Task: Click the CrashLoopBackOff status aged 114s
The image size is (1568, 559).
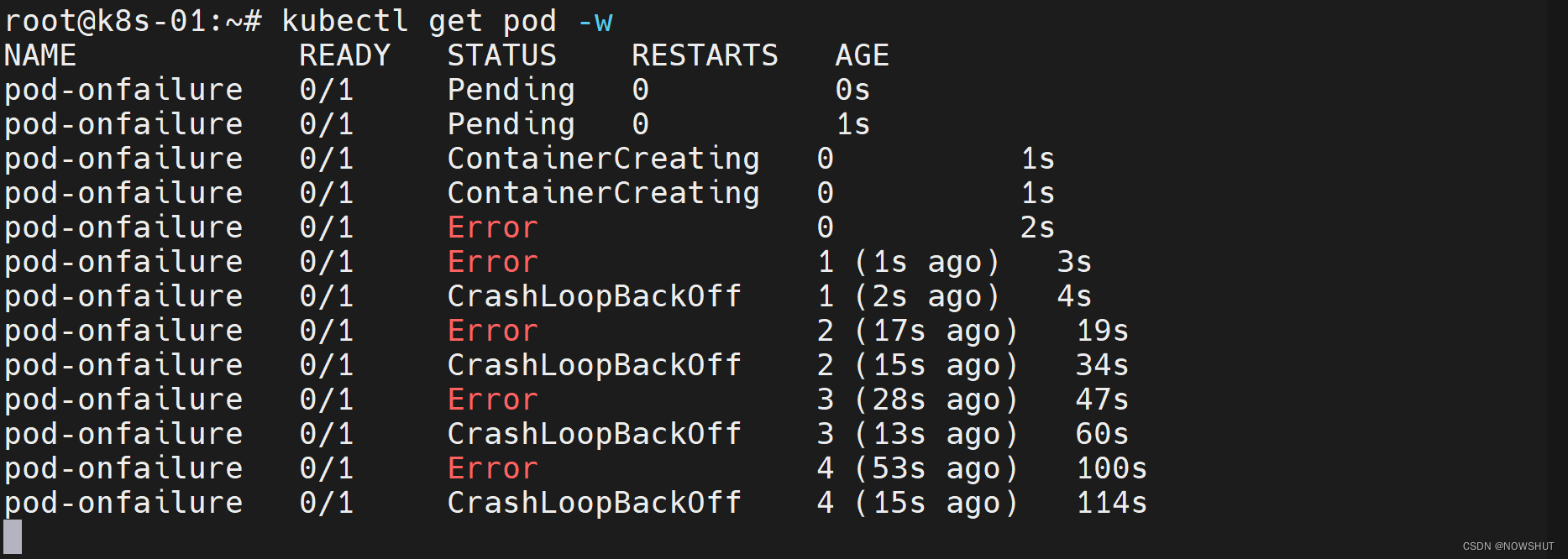Action: tap(594, 503)
